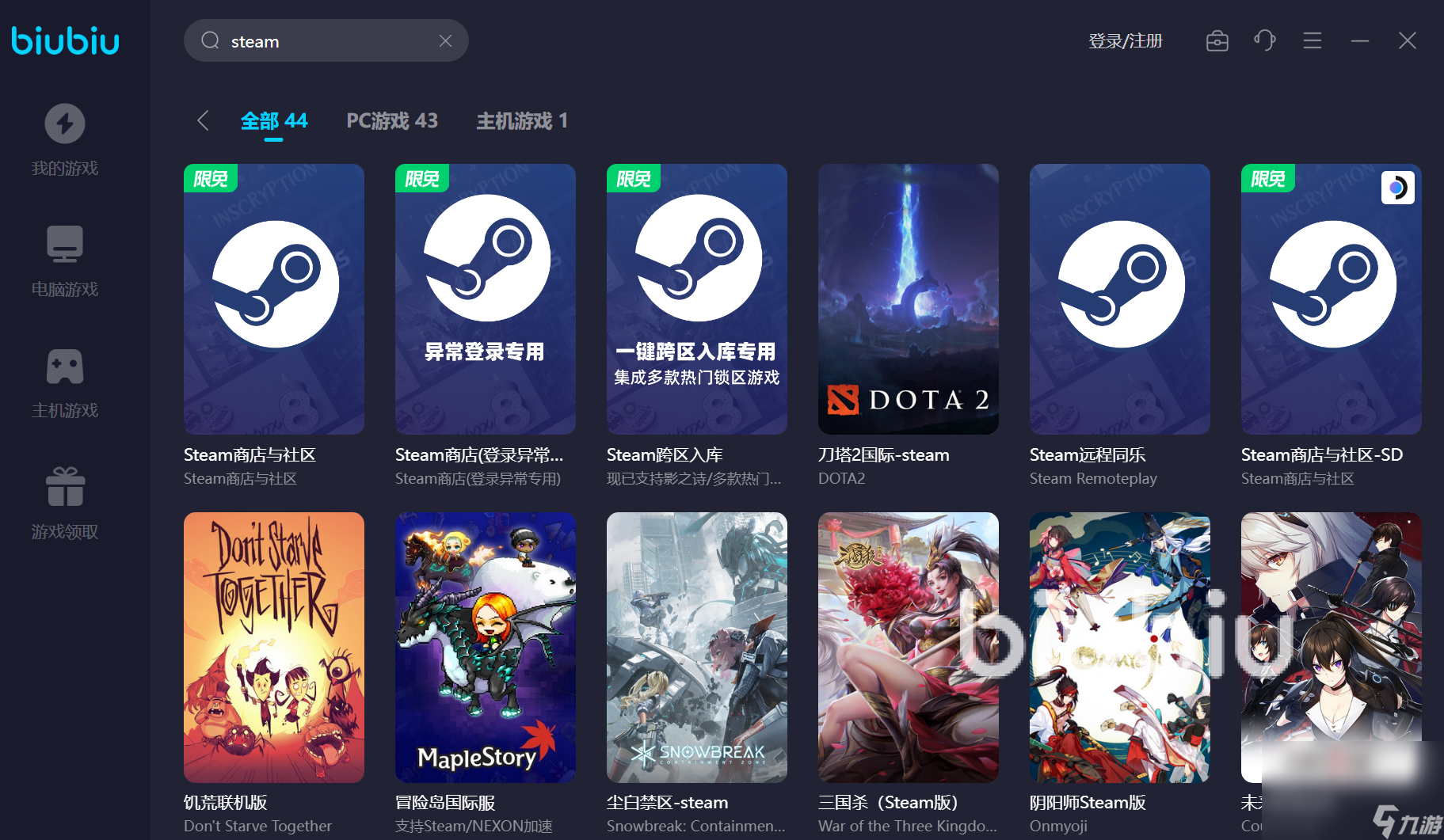Click 限免 badge on Steam跨区入库 card
The height and width of the screenshot is (840, 1444).
(634, 178)
